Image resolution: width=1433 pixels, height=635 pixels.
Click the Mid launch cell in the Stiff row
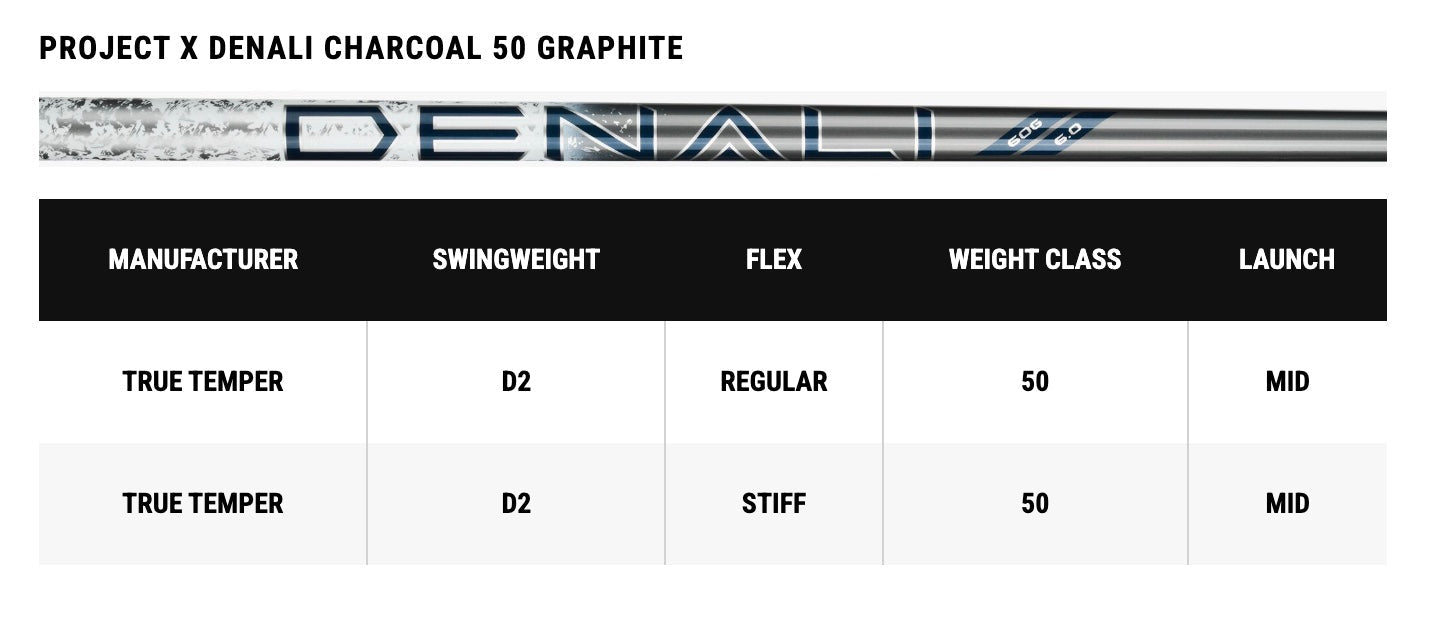[1287, 503]
